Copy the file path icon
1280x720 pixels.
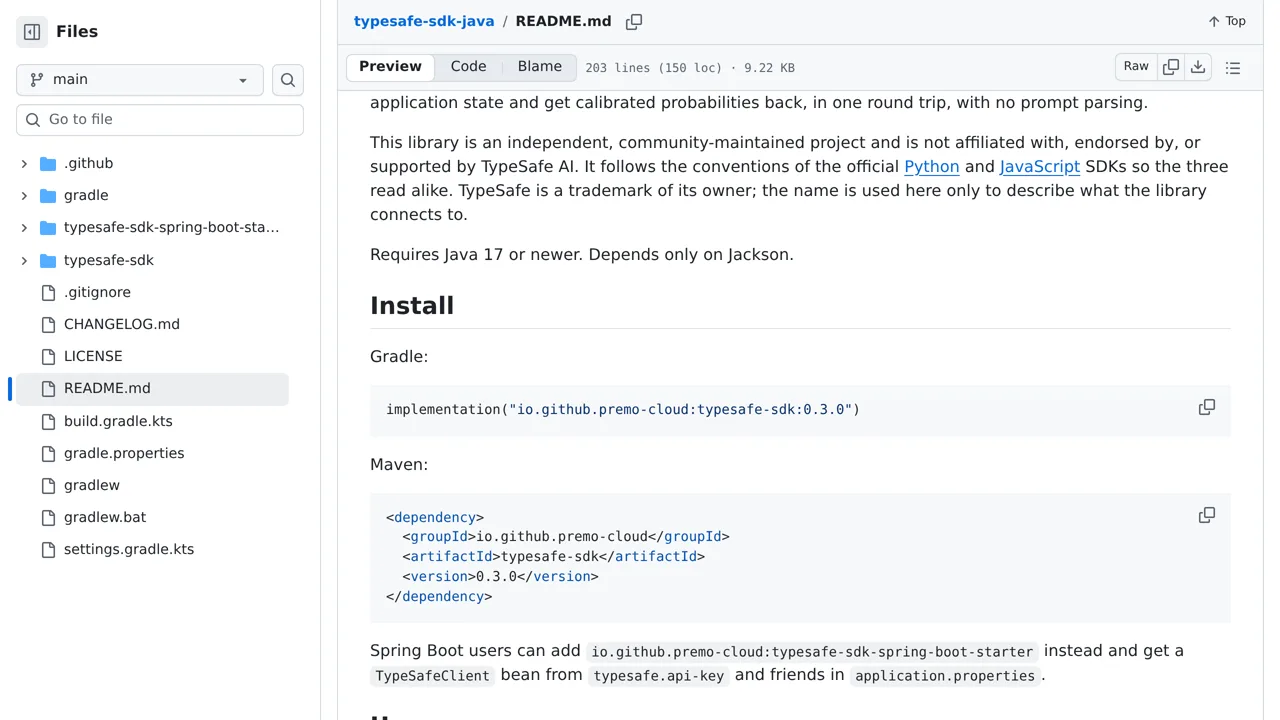coord(634,22)
